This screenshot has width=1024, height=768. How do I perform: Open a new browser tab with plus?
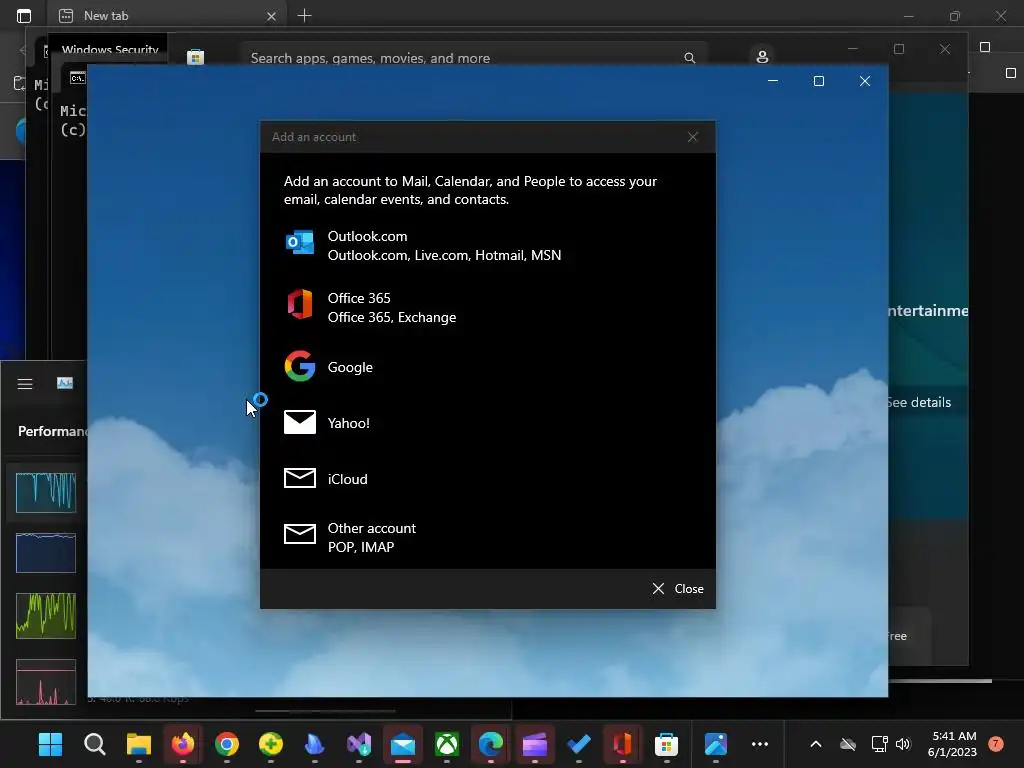tap(304, 16)
